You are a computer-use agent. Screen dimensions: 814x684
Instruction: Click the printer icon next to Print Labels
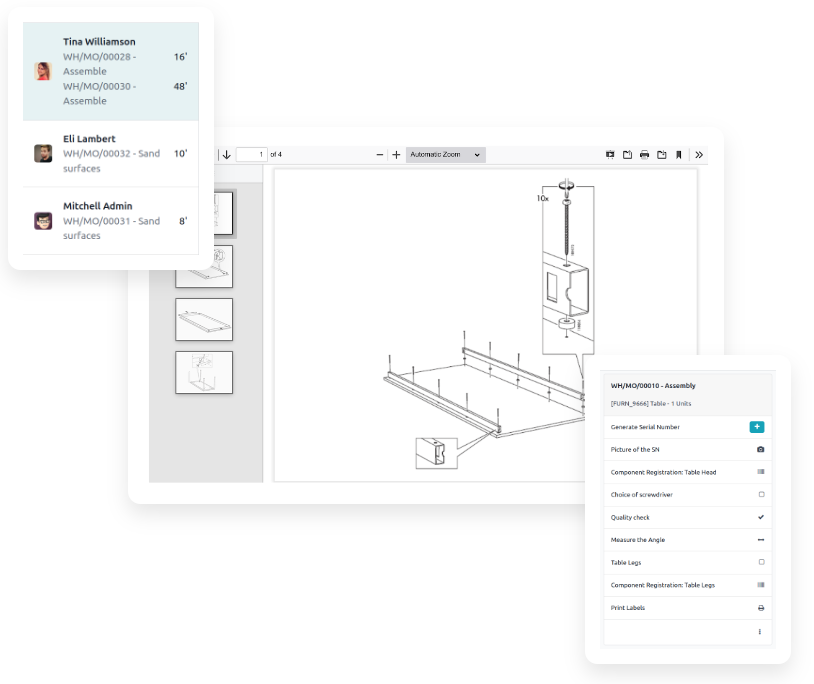point(760,608)
